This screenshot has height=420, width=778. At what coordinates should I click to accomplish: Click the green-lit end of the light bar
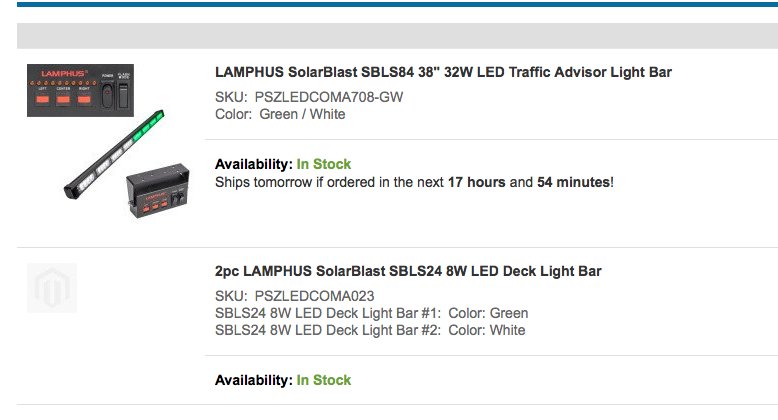click(148, 127)
